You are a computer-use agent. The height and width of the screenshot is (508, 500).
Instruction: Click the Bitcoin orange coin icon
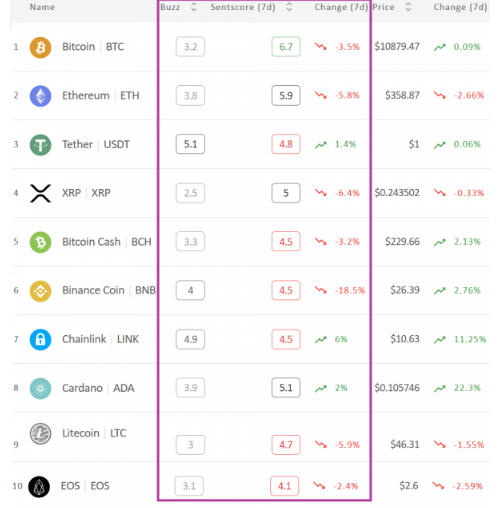tap(40, 47)
